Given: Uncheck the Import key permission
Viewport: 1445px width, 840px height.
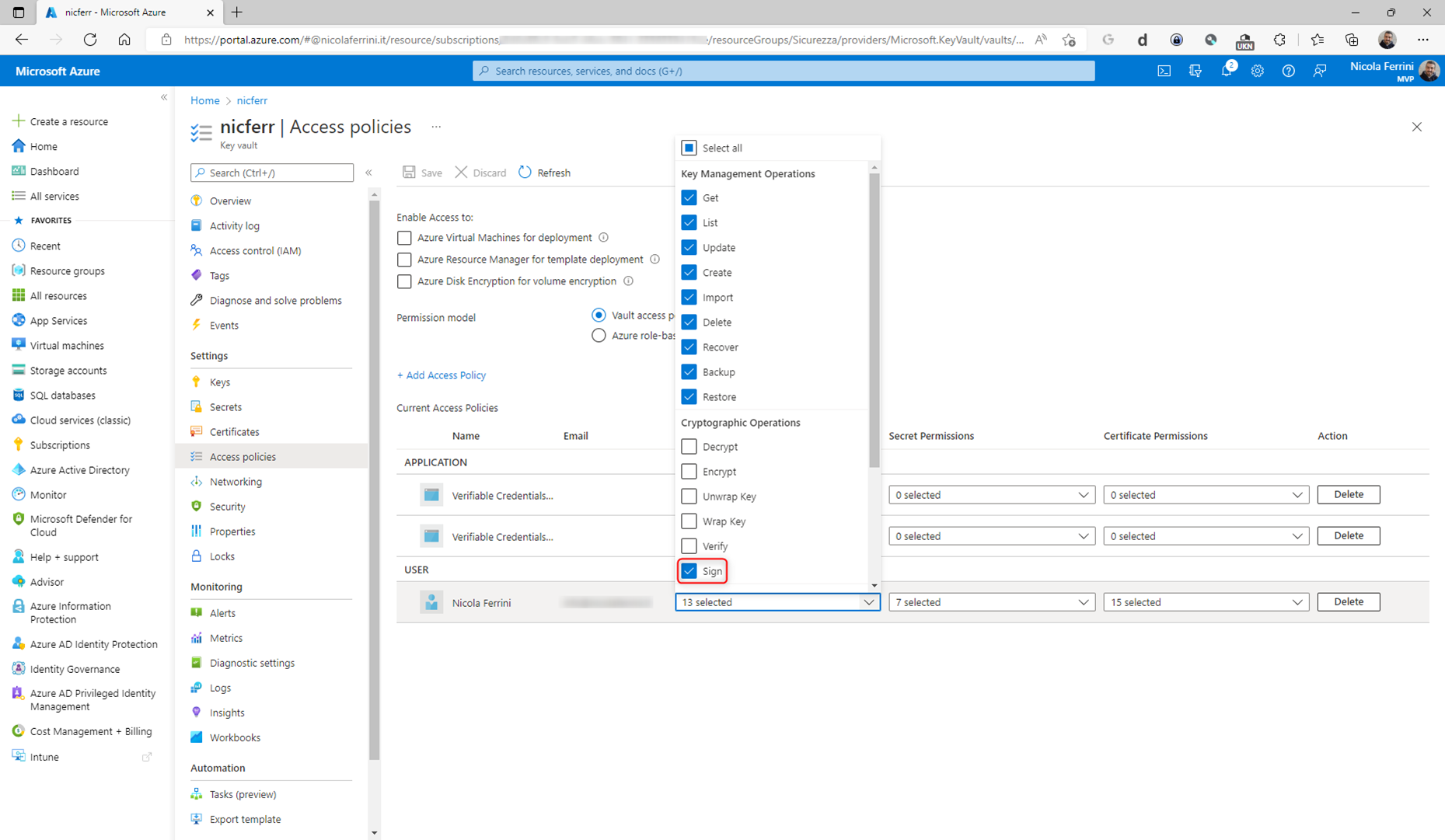Looking at the screenshot, I should coord(689,297).
